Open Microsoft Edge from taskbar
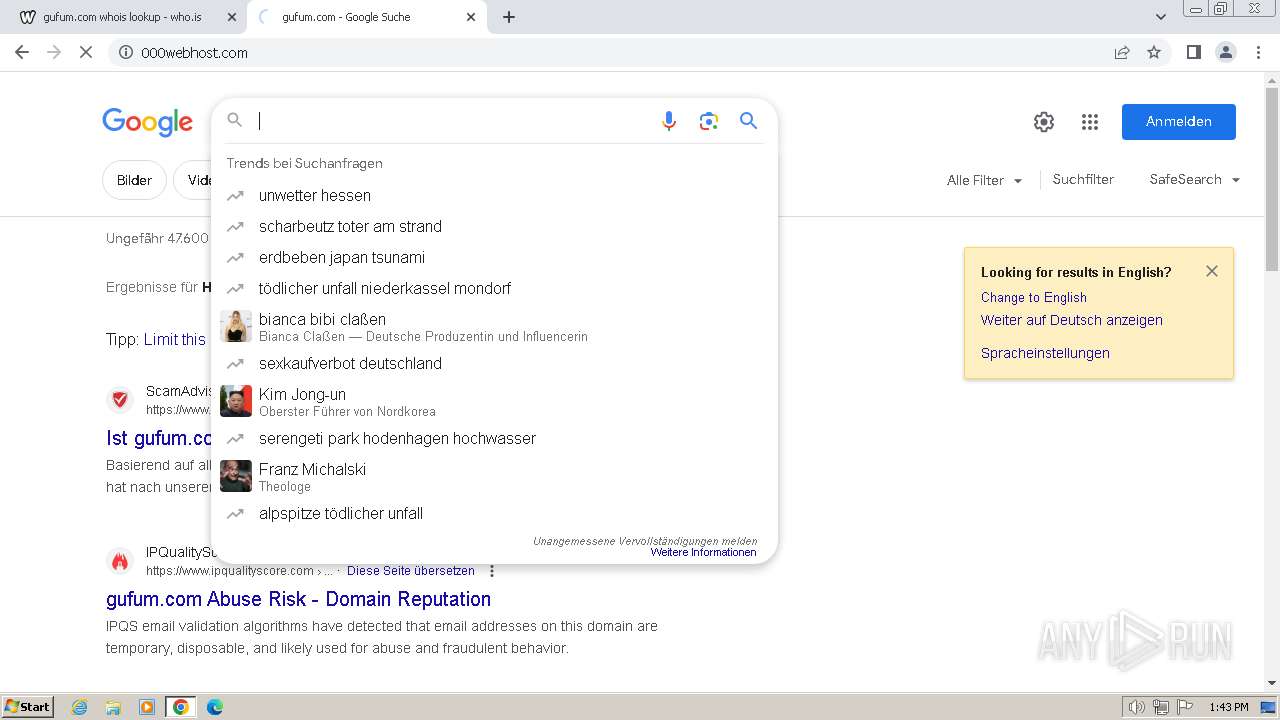Viewport: 1280px width, 720px height. [x=215, y=707]
